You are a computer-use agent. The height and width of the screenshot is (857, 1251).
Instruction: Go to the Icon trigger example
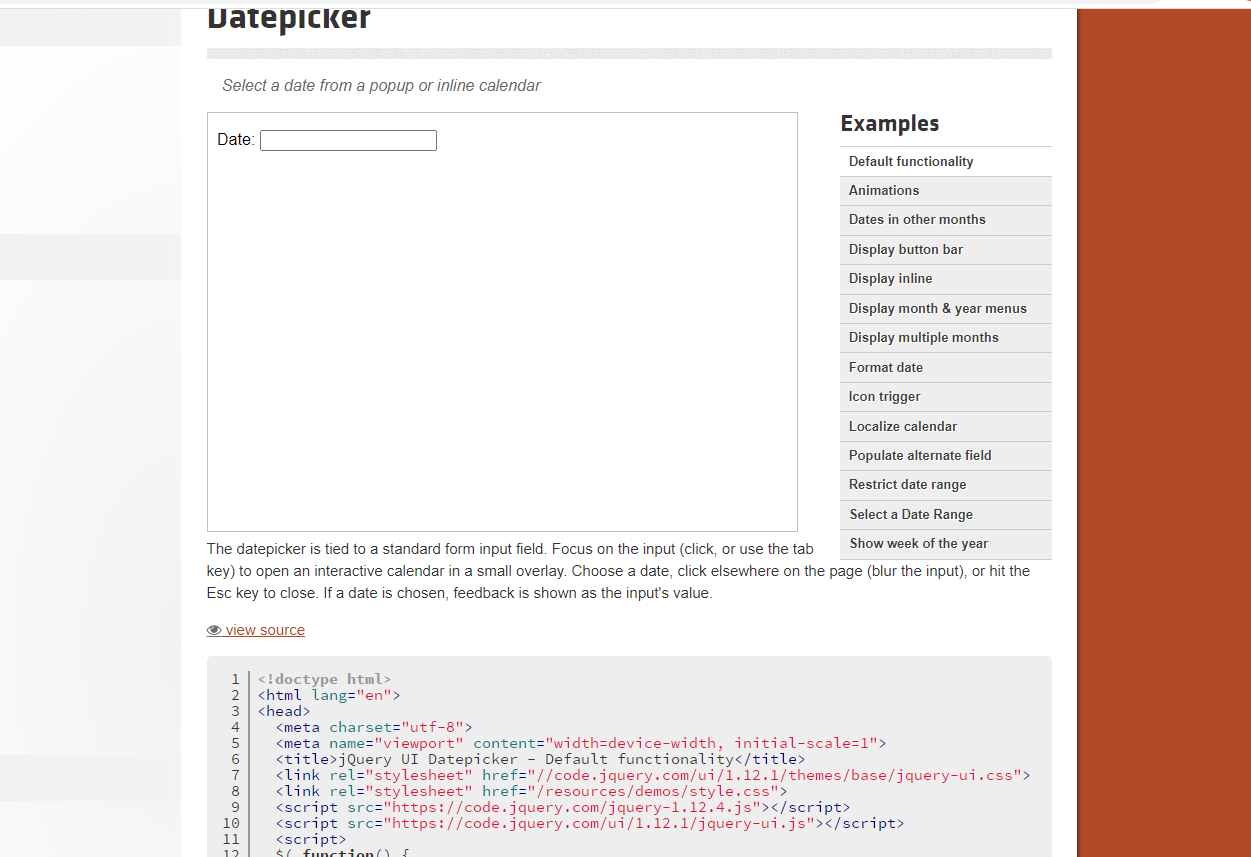(x=946, y=397)
